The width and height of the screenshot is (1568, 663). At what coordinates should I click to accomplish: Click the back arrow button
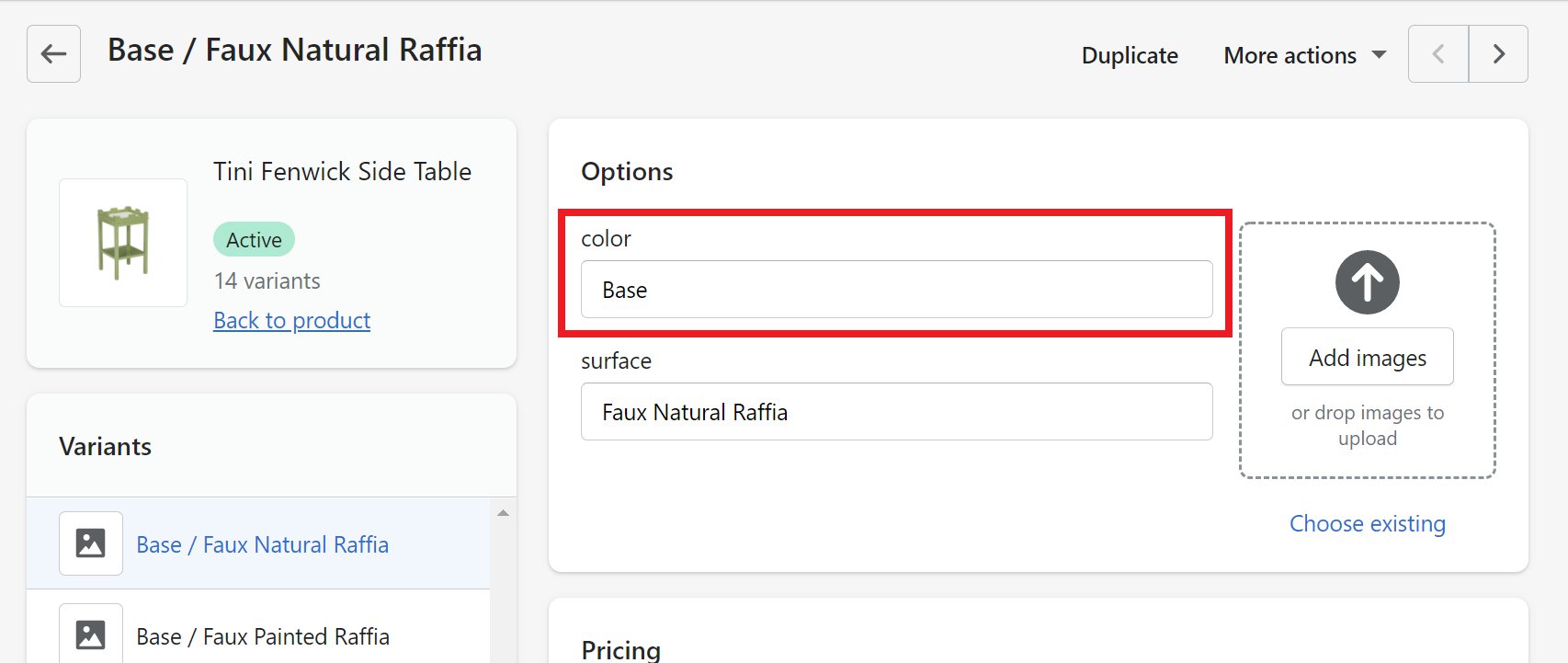pos(53,54)
